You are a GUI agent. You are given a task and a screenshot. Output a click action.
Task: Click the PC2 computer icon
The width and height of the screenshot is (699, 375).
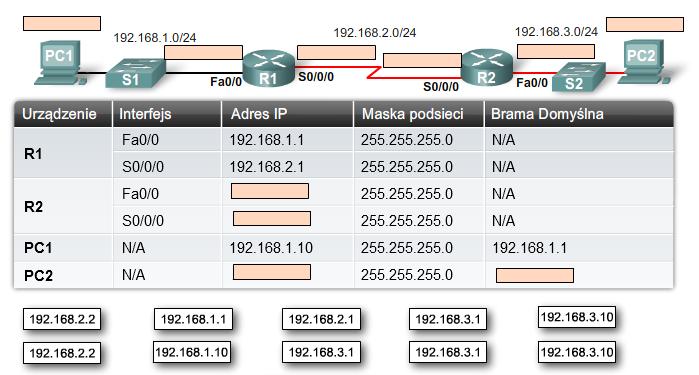point(643,62)
